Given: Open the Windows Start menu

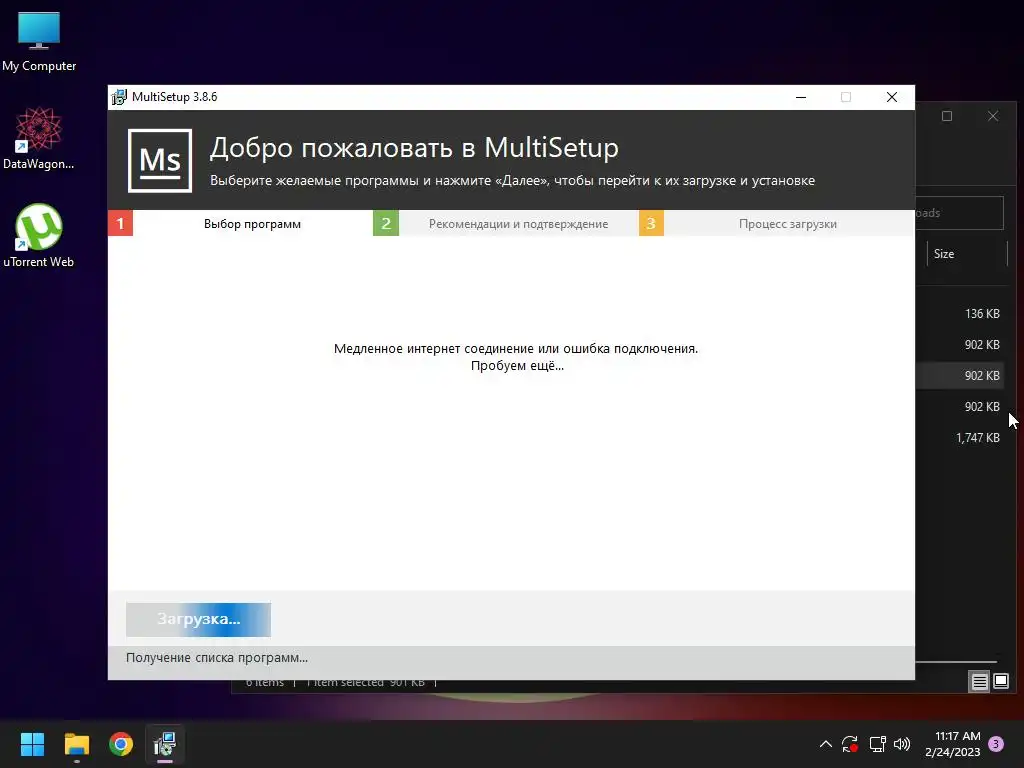Looking at the screenshot, I should (x=32, y=744).
